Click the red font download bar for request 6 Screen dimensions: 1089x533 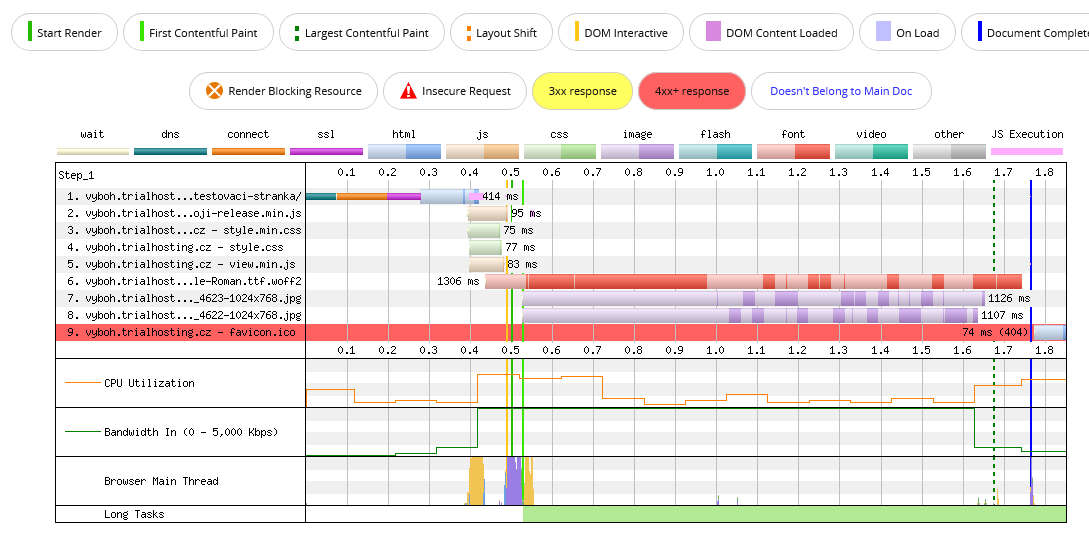(754, 281)
